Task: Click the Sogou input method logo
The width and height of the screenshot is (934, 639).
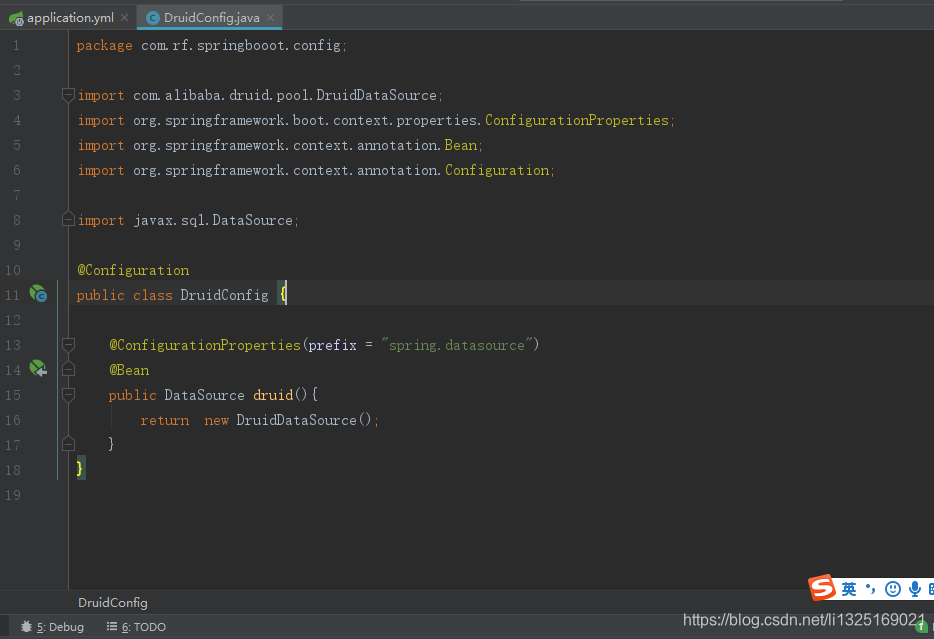Action: coord(820,589)
